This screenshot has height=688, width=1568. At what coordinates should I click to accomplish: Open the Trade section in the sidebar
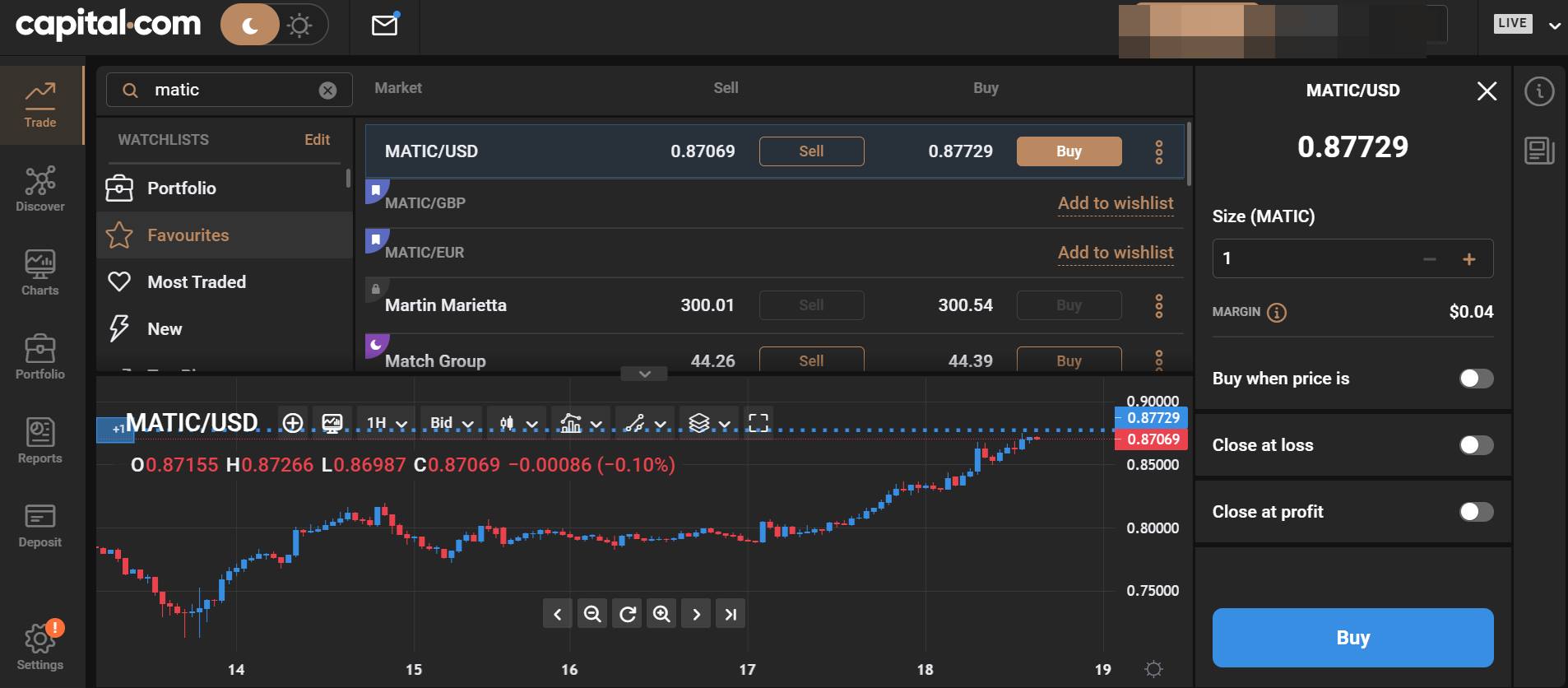[40, 105]
